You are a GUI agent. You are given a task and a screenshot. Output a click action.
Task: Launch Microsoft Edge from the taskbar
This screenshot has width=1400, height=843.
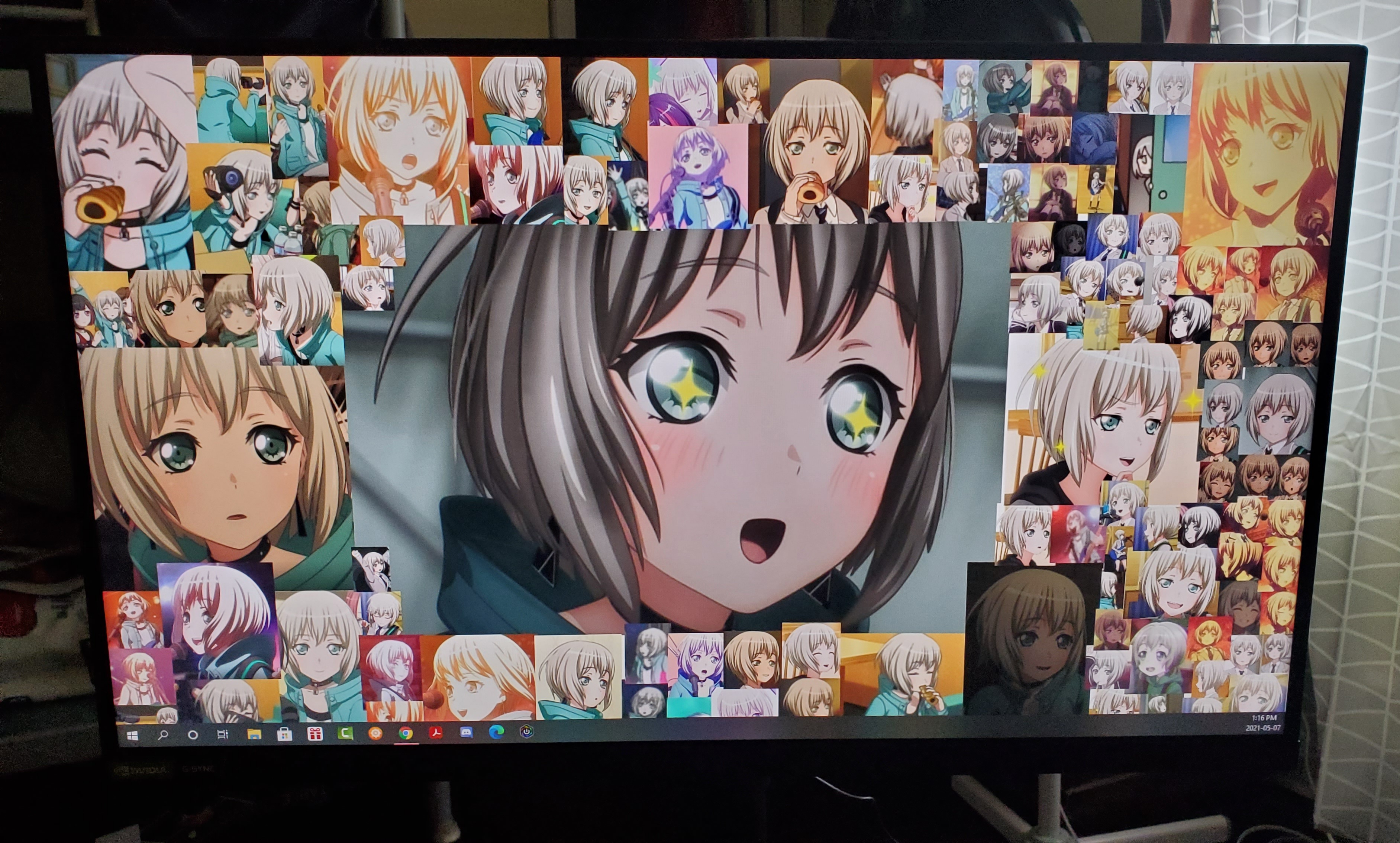click(x=496, y=732)
